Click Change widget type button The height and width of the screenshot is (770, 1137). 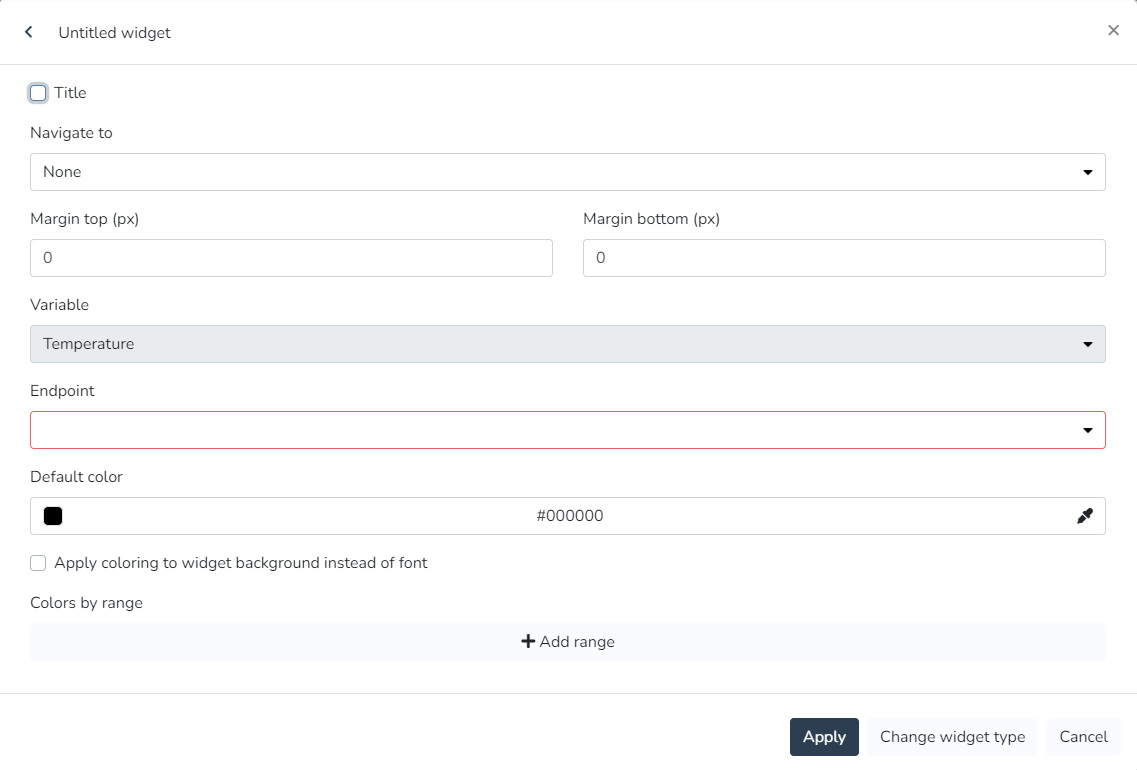952,737
